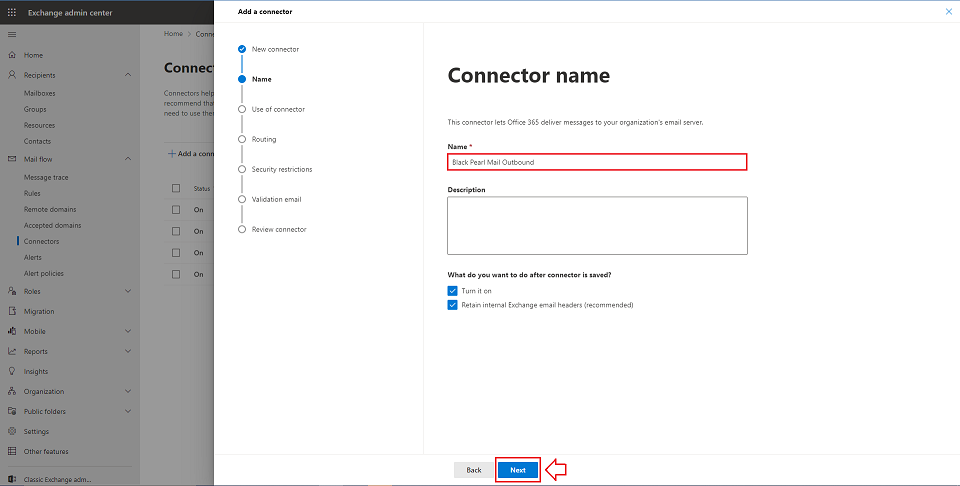The width and height of the screenshot is (960, 486).
Task: Click into the connector Name field
Action: (597, 162)
